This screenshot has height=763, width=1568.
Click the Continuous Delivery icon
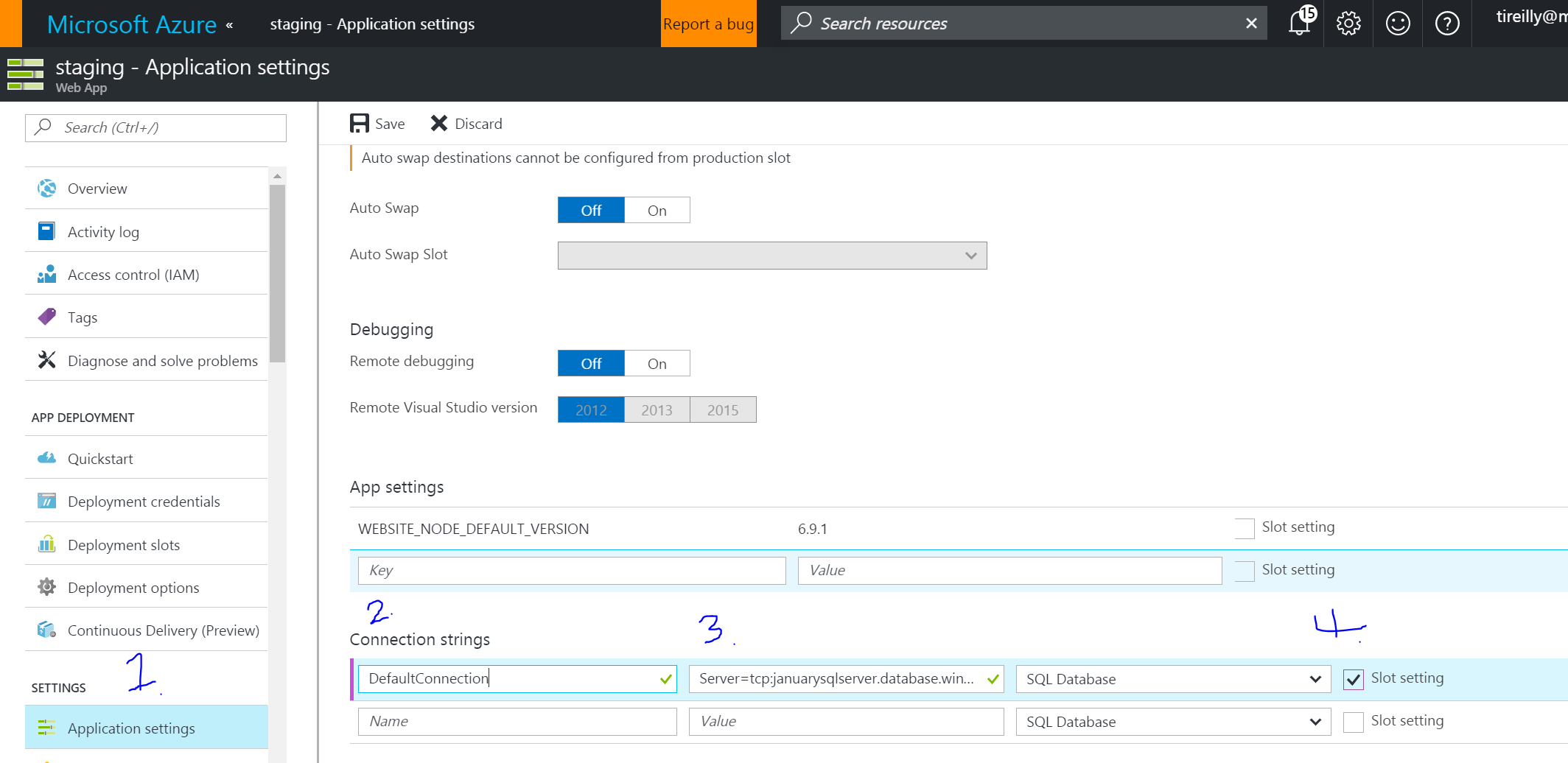tap(46, 630)
